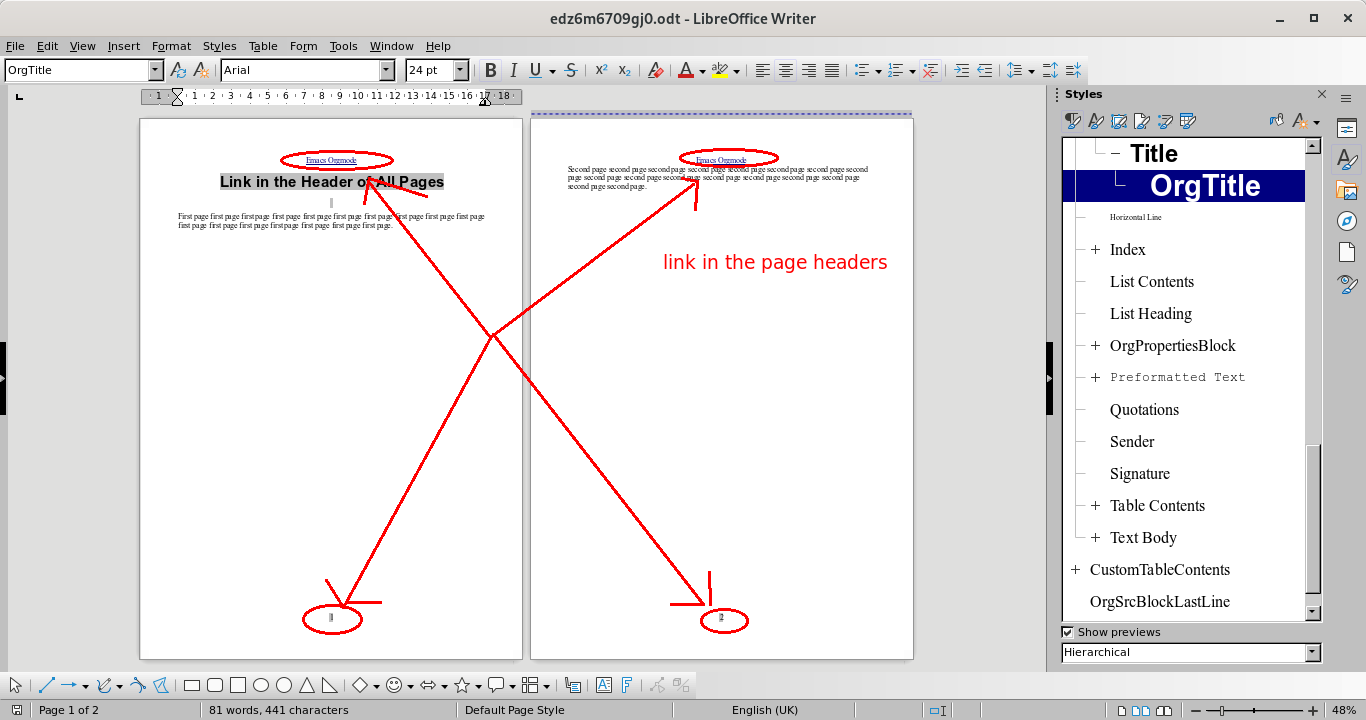The width and height of the screenshot is (1366, 720).
Task: Open the Emacs Orgmode header link on page one
Action: pyautogui.click(x=331, y=160)
